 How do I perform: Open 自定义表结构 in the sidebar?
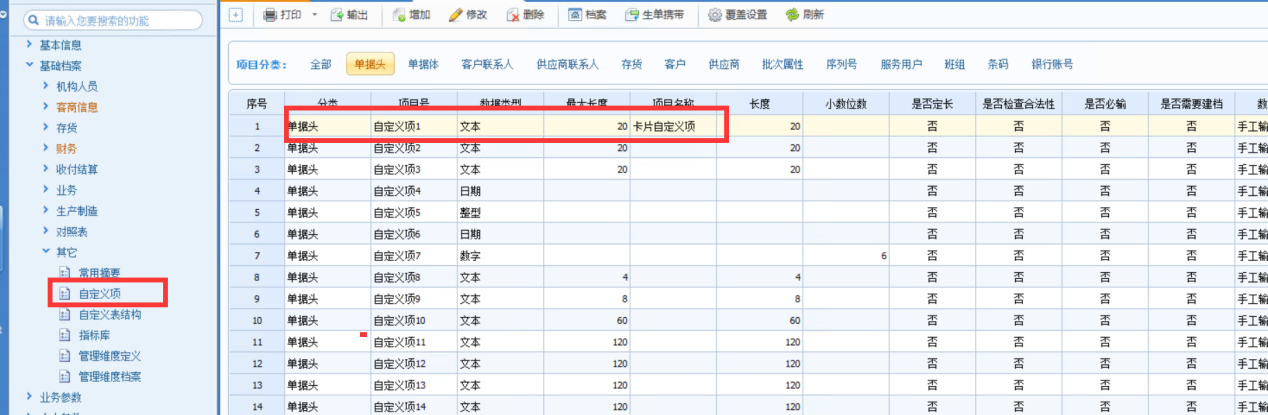tap(109, 315)
